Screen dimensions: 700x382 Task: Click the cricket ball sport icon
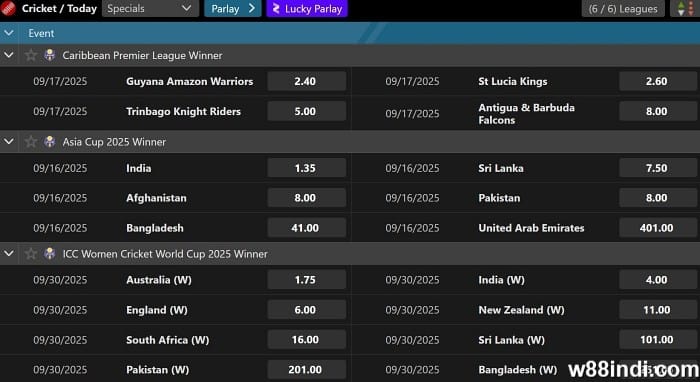pyautogui.click(x=8, y=8)
